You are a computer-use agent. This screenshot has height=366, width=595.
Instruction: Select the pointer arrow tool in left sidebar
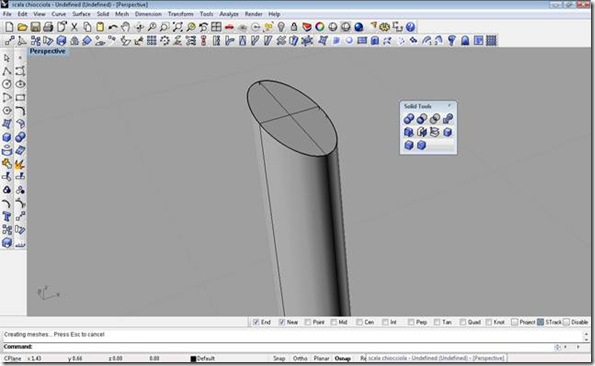(x=7, y=58)
